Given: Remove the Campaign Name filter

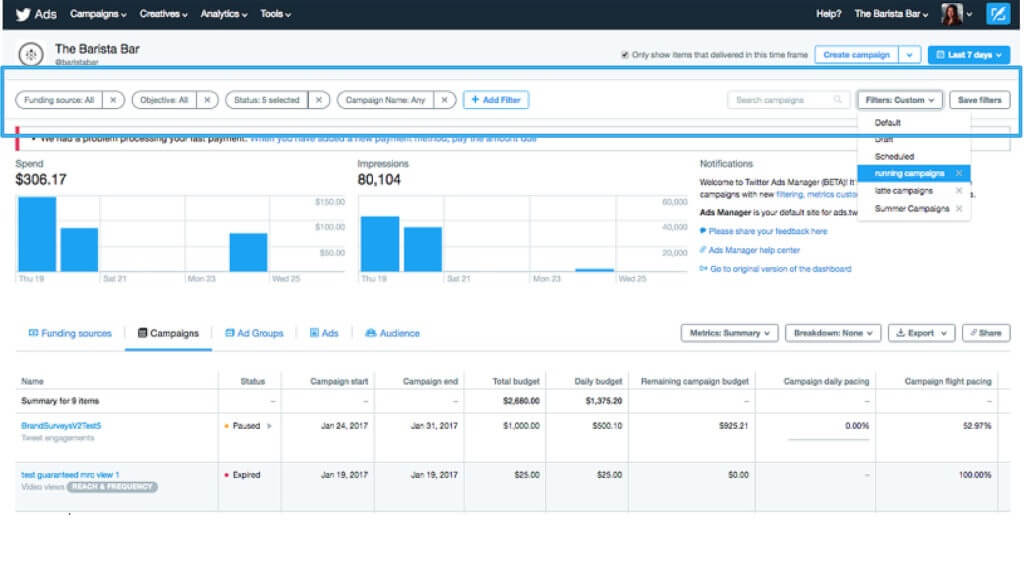Looking at the screenshot, I should click(445, 100).
